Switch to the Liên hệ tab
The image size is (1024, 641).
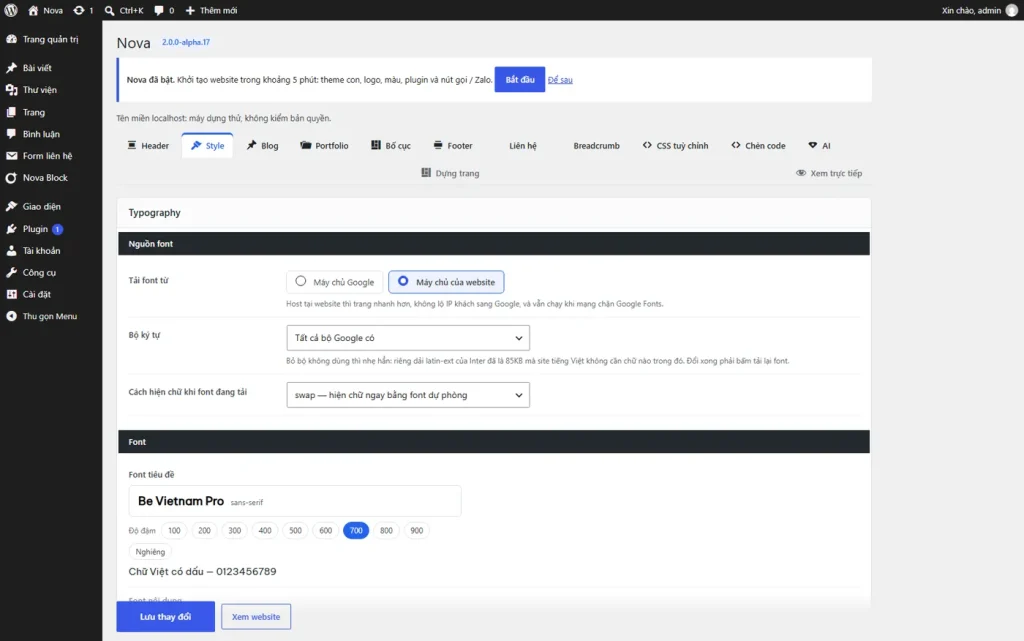(523, 146)
